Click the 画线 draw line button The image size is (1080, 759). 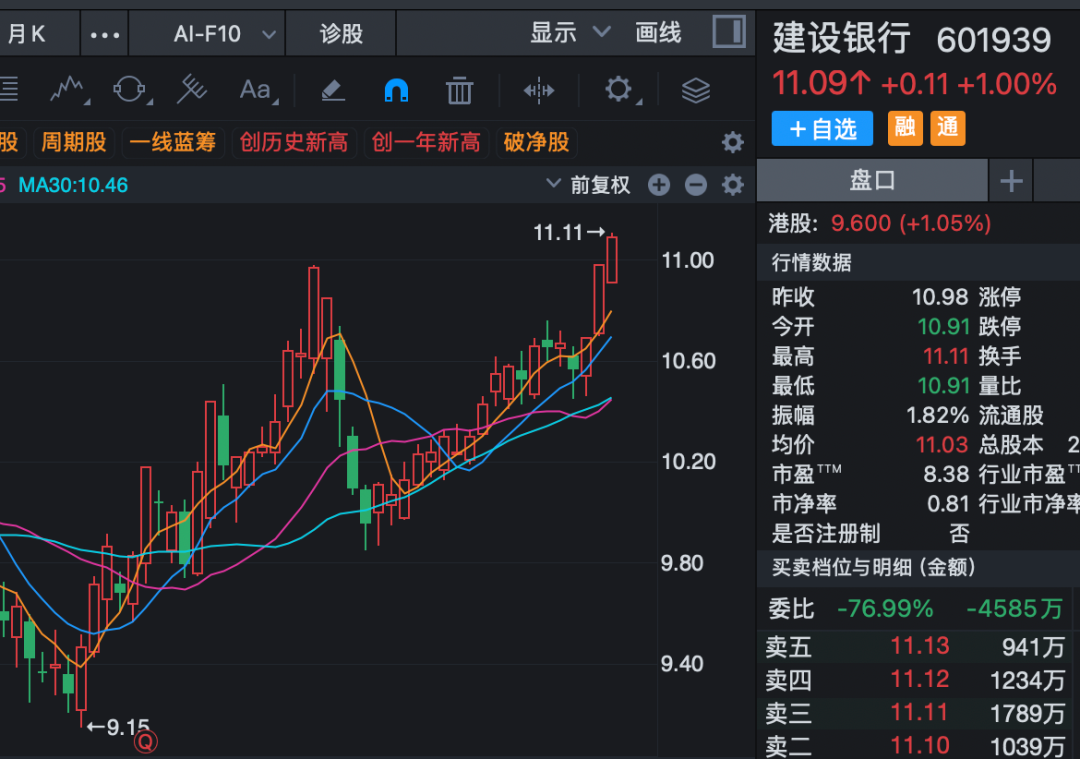coord(658,32)
